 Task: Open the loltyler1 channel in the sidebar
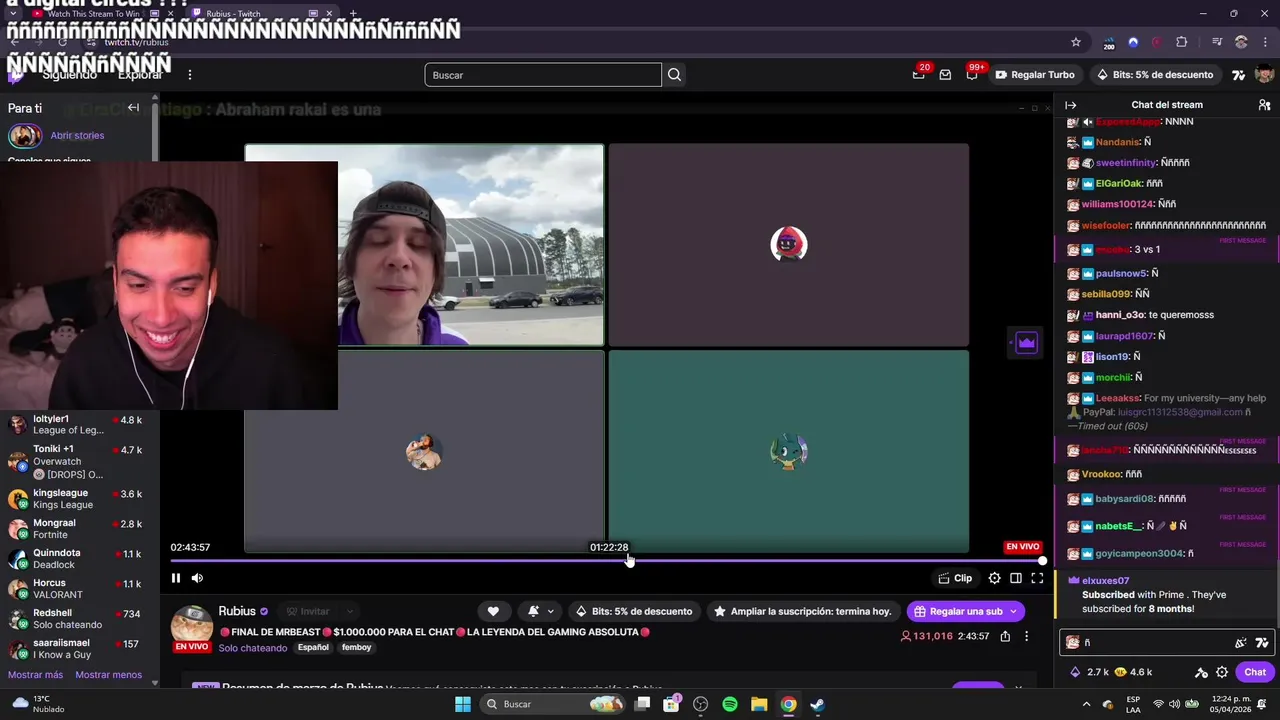tap(79, 425)
